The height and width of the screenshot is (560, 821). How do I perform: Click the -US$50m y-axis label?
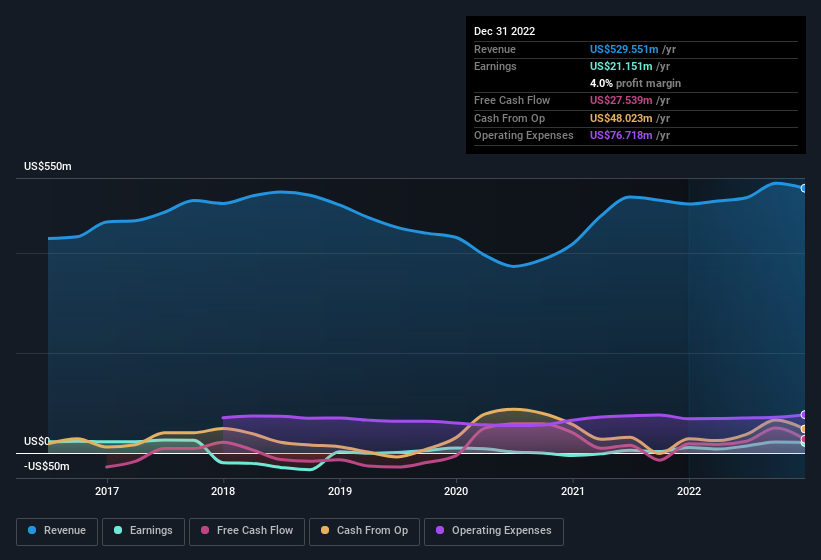click(47, 466)
